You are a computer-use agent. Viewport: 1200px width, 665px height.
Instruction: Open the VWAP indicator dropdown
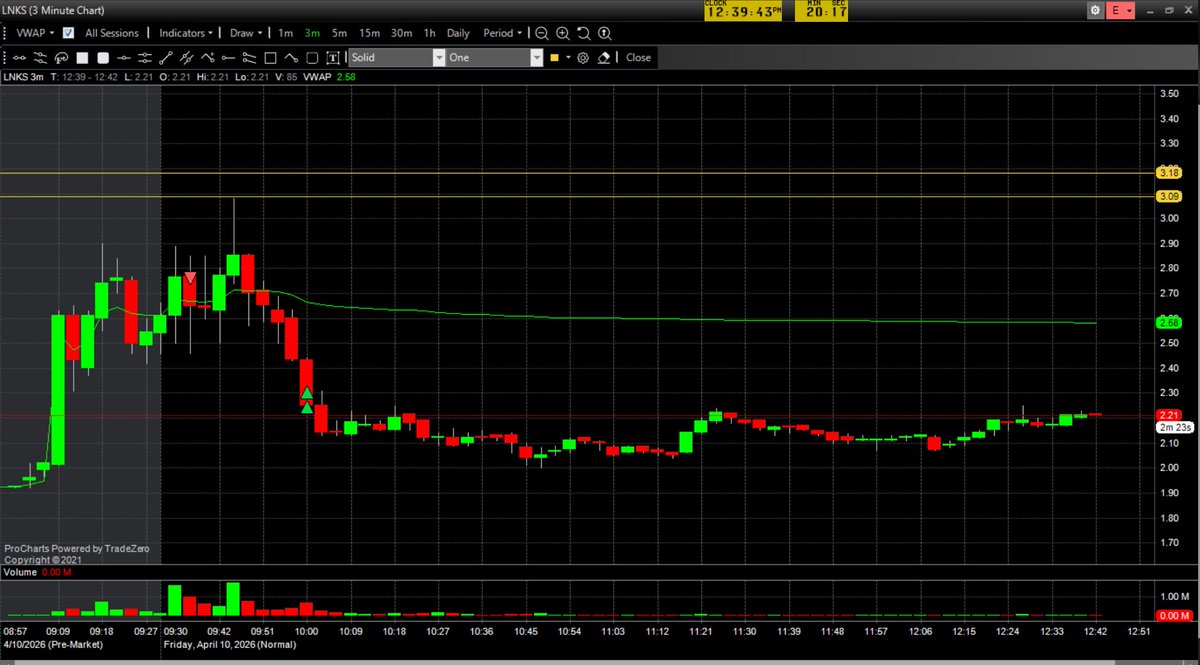point(35,33)
